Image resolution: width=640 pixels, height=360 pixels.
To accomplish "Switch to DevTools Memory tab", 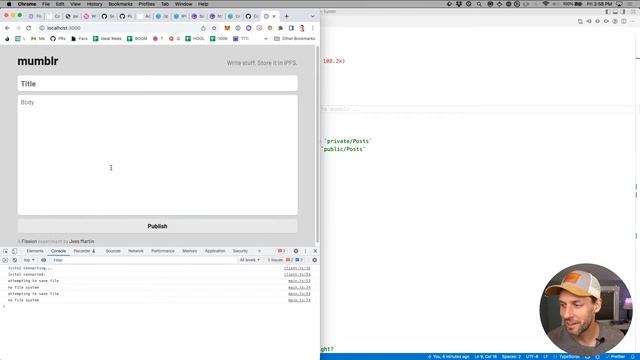I will [190, 251].
